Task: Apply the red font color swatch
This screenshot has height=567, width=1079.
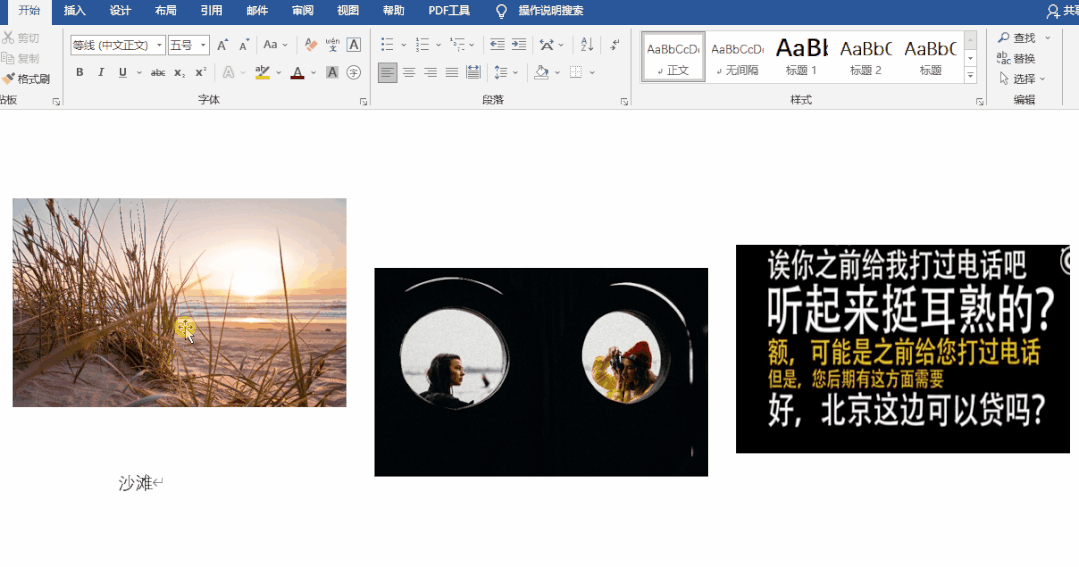Action: [x=297, y=73]
